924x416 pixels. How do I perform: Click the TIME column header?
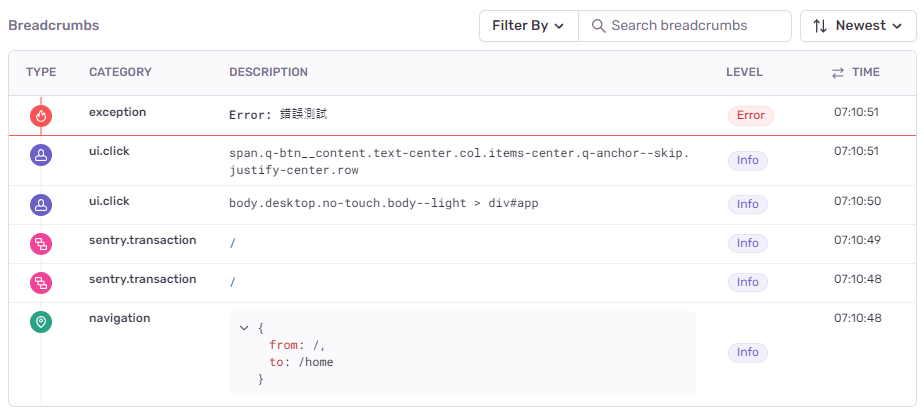click(865, 72)
